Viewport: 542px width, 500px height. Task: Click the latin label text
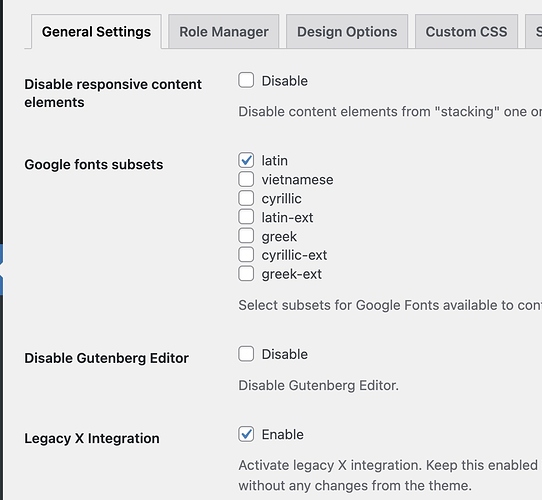[274, 161]
